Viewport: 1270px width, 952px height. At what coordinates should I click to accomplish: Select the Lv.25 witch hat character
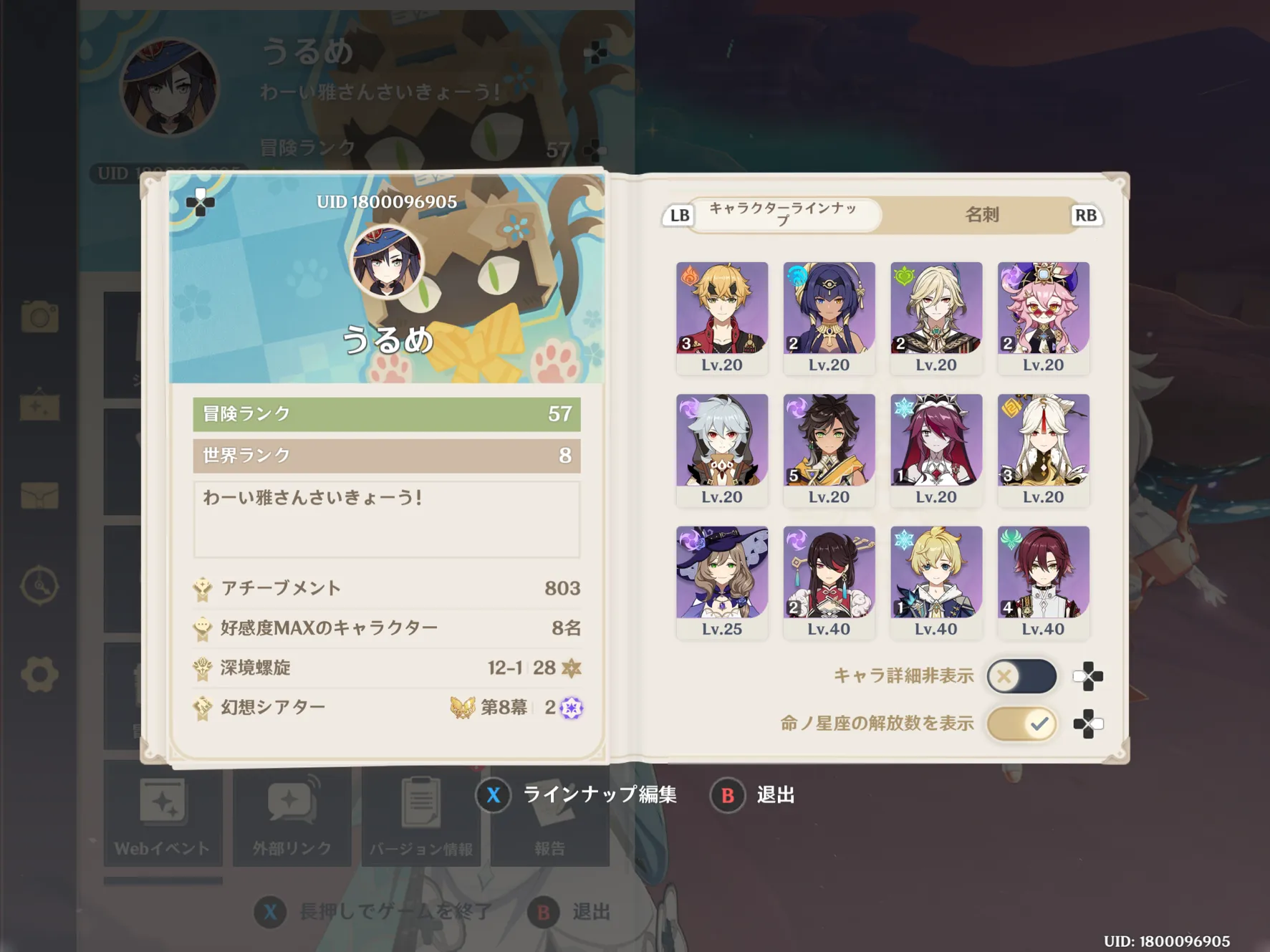pyautogui.click(x=721, y=582)
